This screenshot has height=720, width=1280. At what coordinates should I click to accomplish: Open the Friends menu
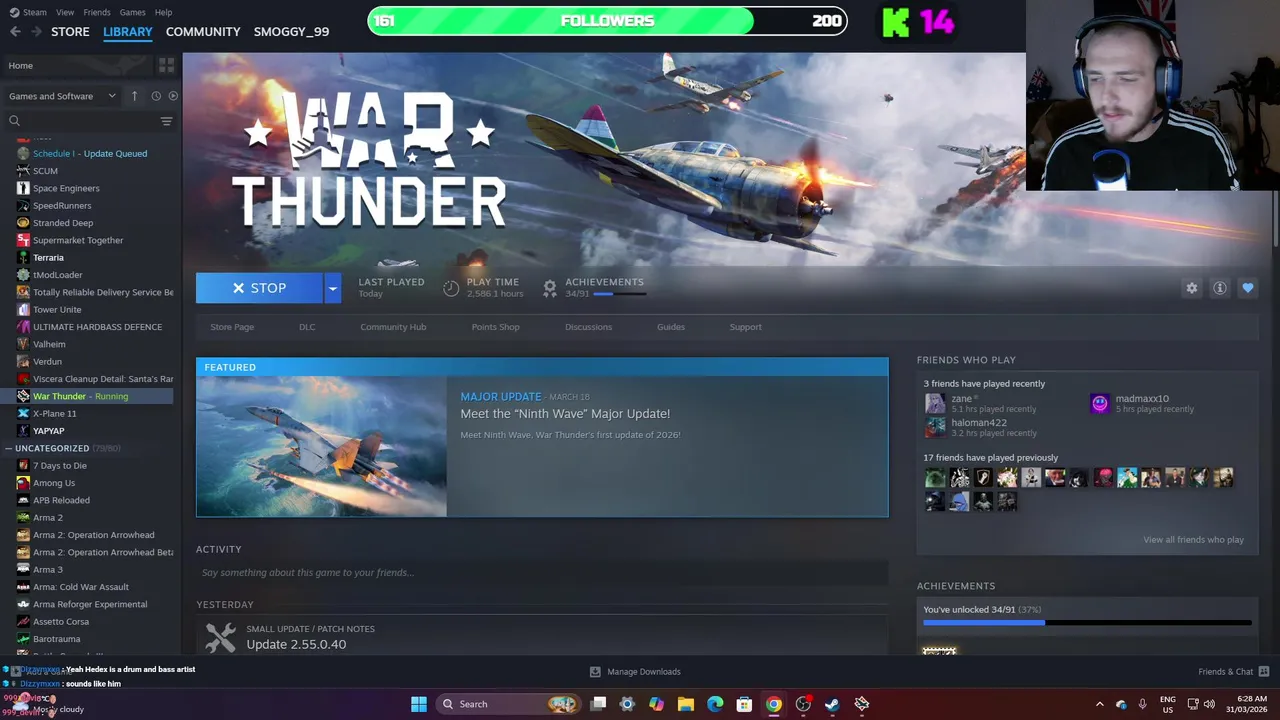pyautogui.click(x=97, y=12)
